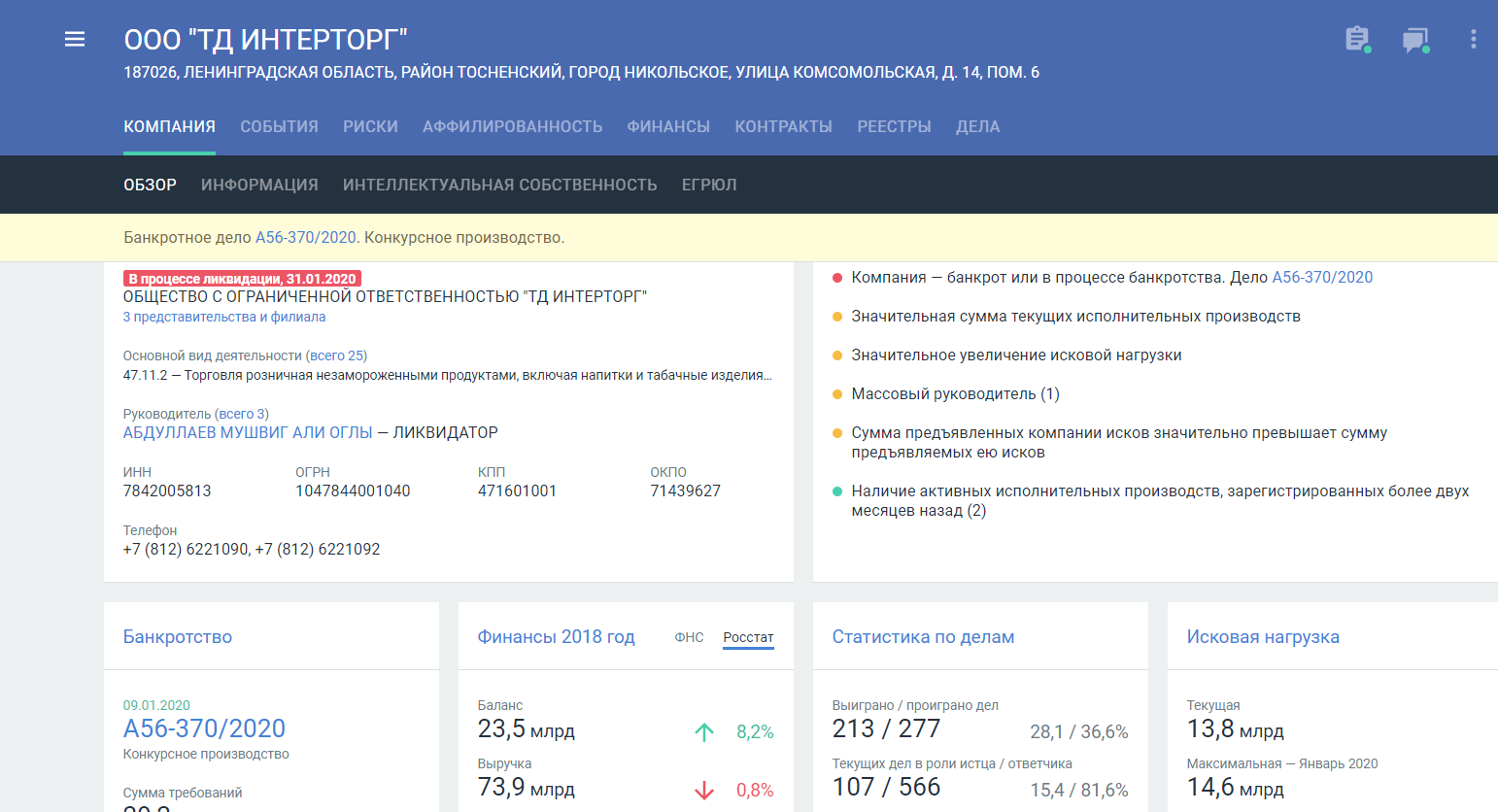Open the chat messages icon in header
The image size is (1498, 812).
1415,40
